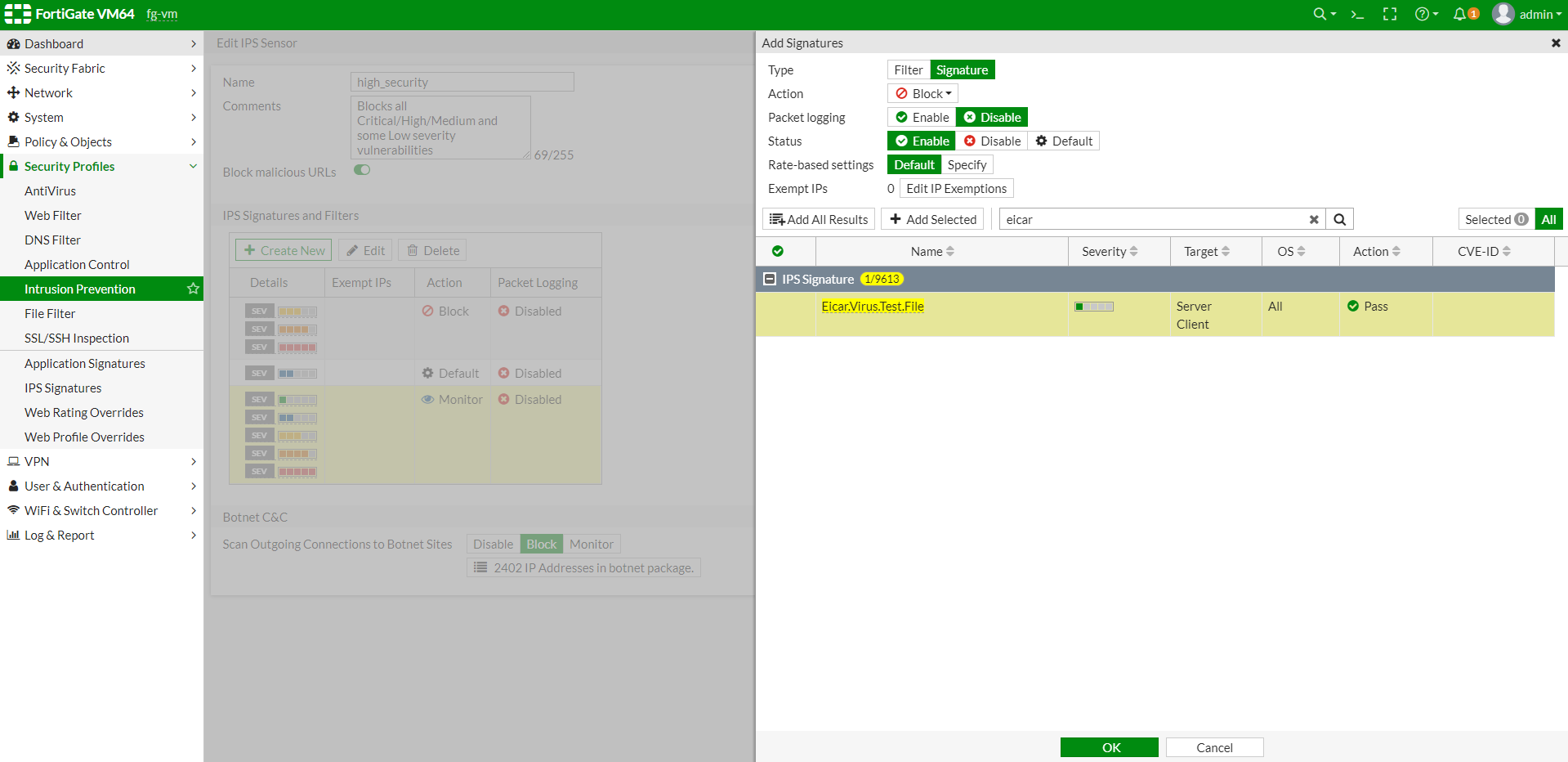Clear the eicar search text
This screenshot has width=1568, height=762.
(1314, 219)
